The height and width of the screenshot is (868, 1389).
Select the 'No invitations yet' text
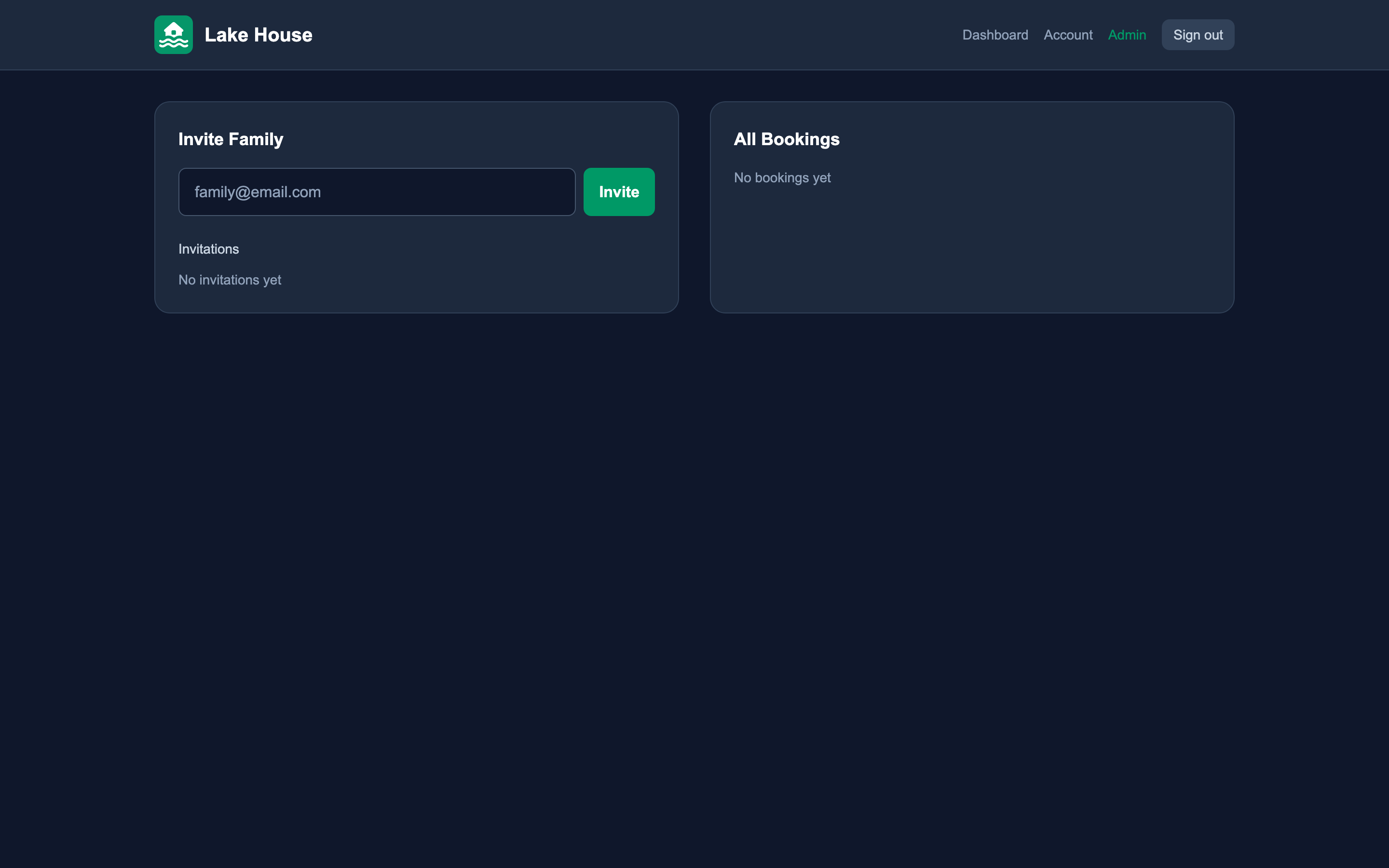coord(230,280)
